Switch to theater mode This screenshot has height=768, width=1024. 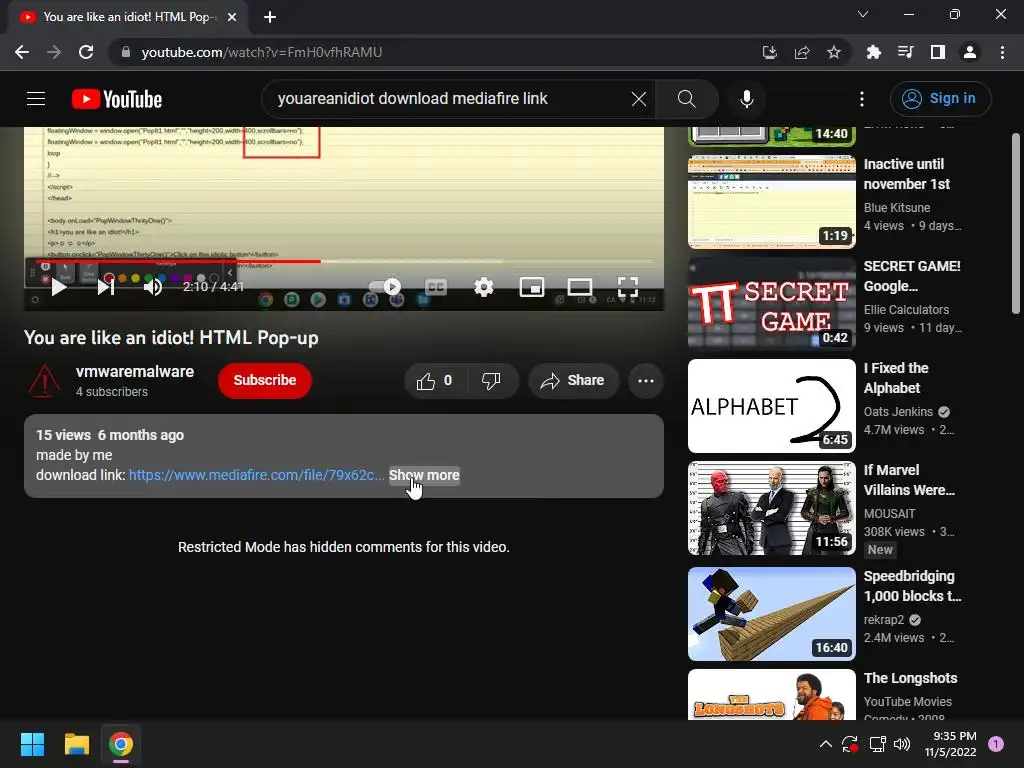580,287
